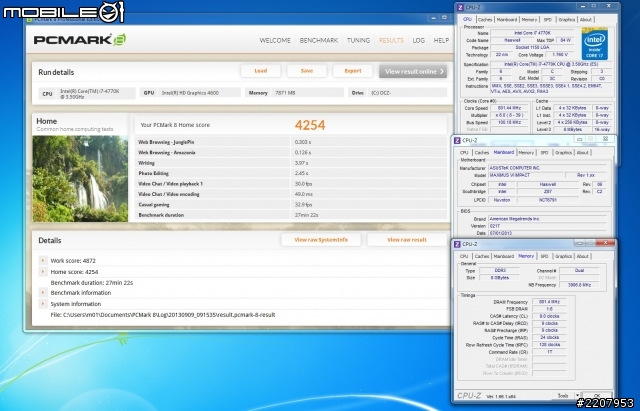Open the WELCOME section in PCMark
Viewport: 640px width, 411px height.
[275, 40]
